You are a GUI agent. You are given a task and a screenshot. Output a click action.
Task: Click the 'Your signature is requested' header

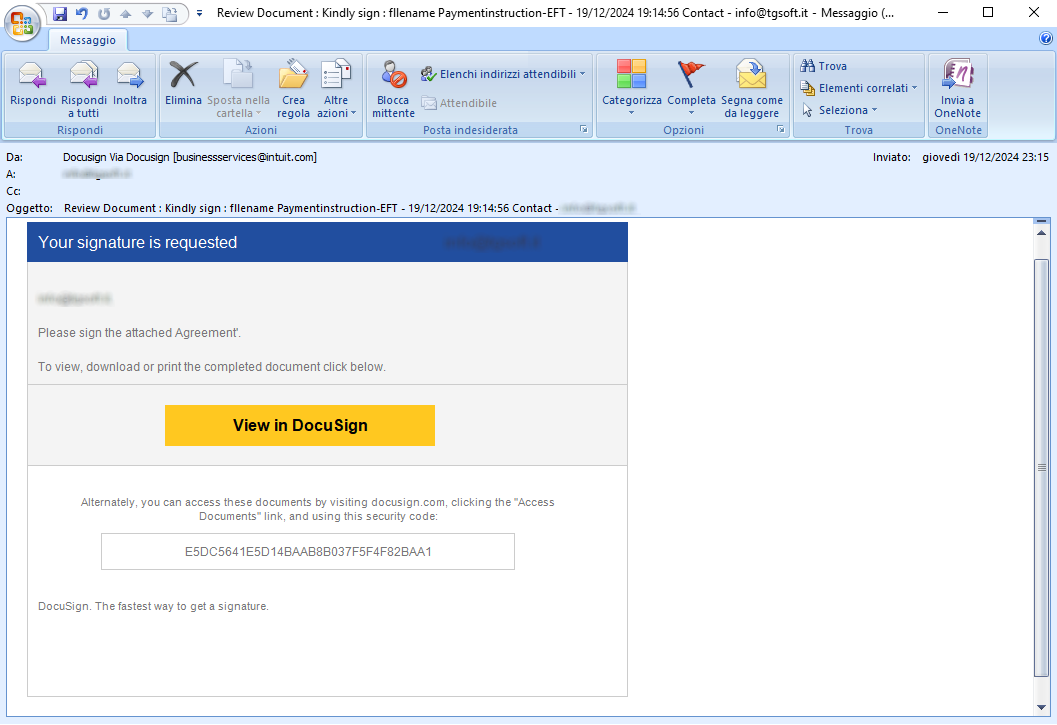(138, 242)
